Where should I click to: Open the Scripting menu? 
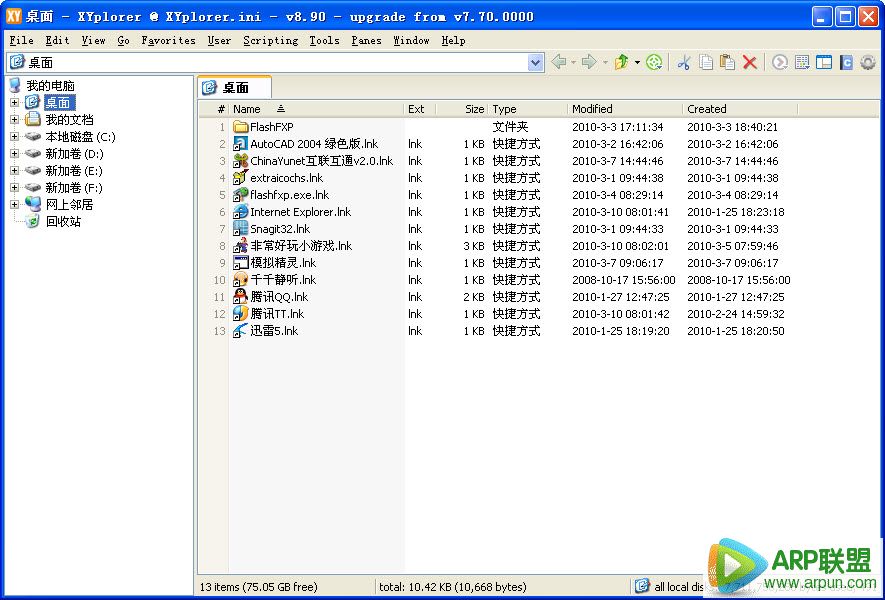pyautogui.click(x=270, y=40)
